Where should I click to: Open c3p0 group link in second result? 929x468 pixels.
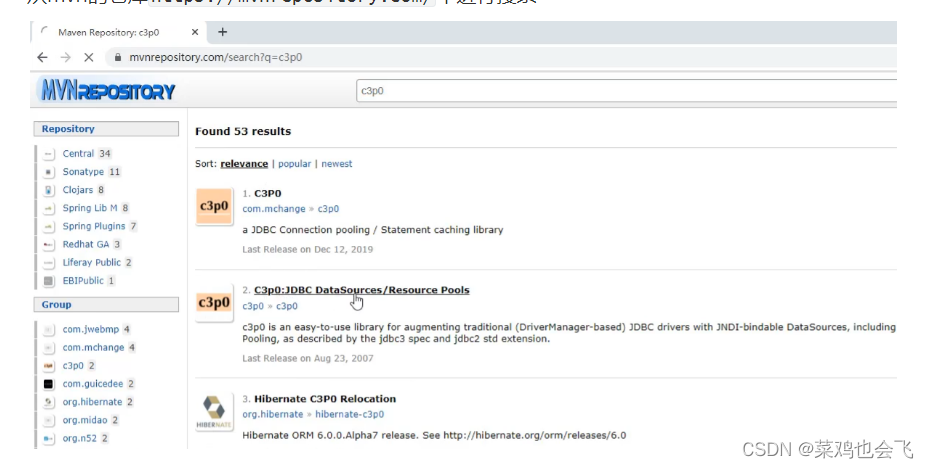(x=253, y=306)
